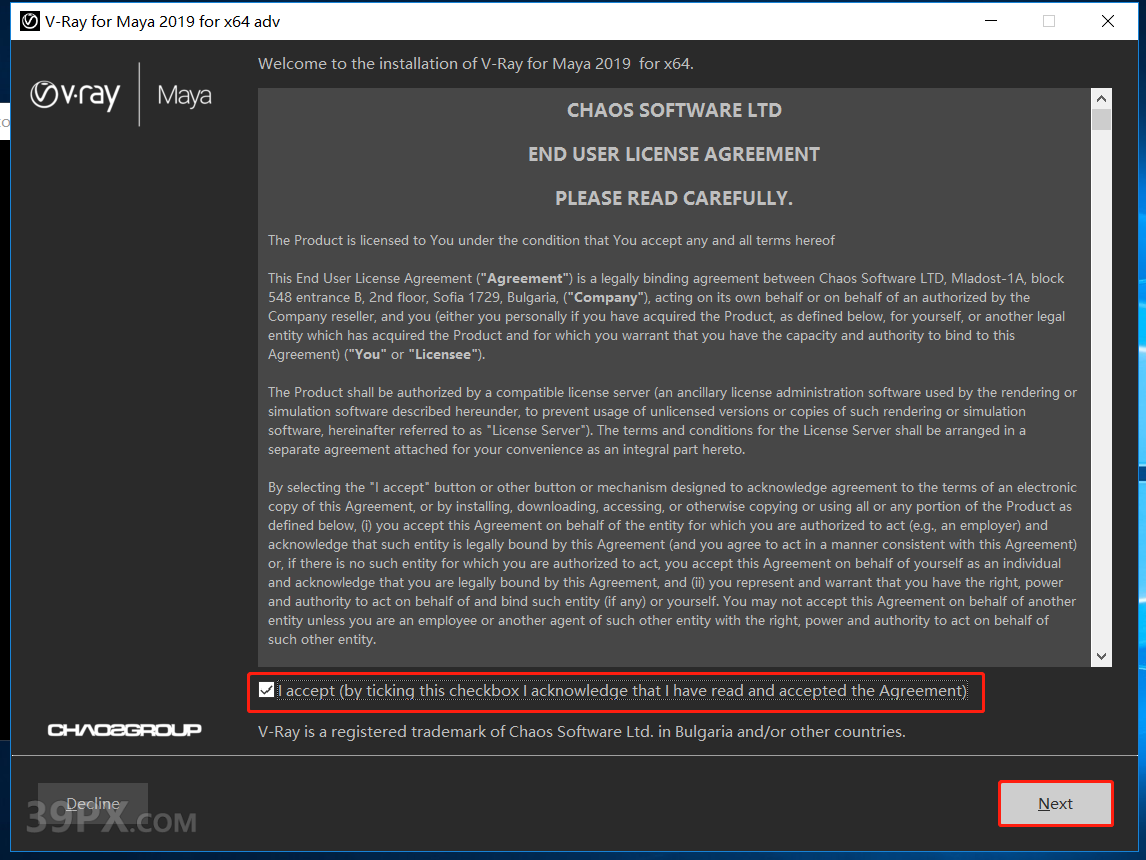Click the line 'The Product is licensed to You'
Screen dimensions: 1146x860
point(551,240)
